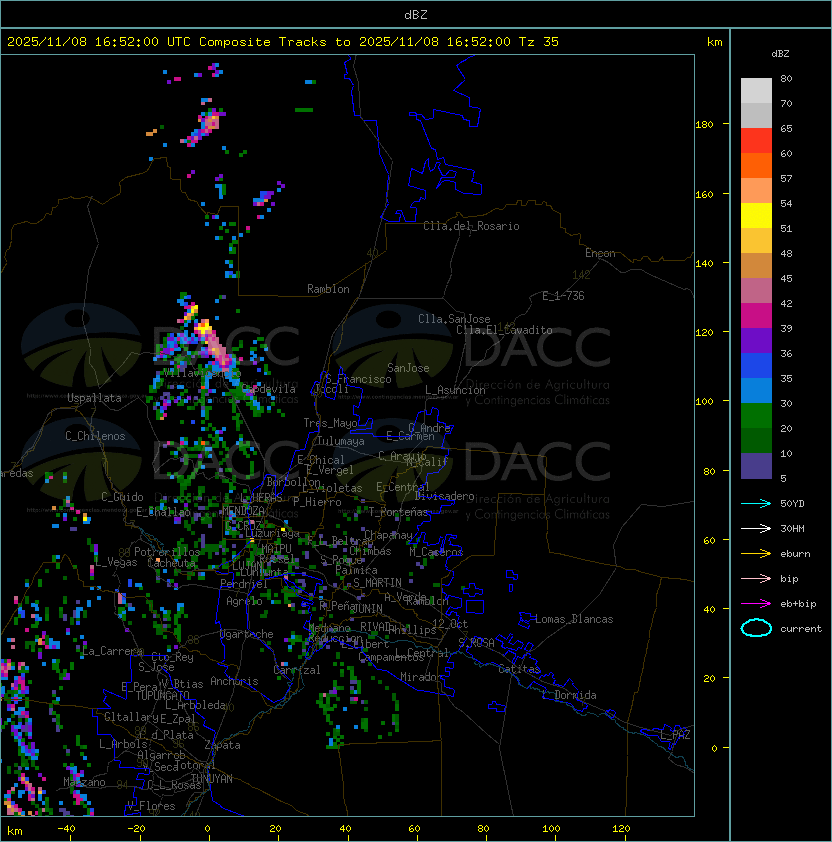This screenshot has height=842, width=832.
Task: Click the S_MARTIN map label
Action: [377, 583]
